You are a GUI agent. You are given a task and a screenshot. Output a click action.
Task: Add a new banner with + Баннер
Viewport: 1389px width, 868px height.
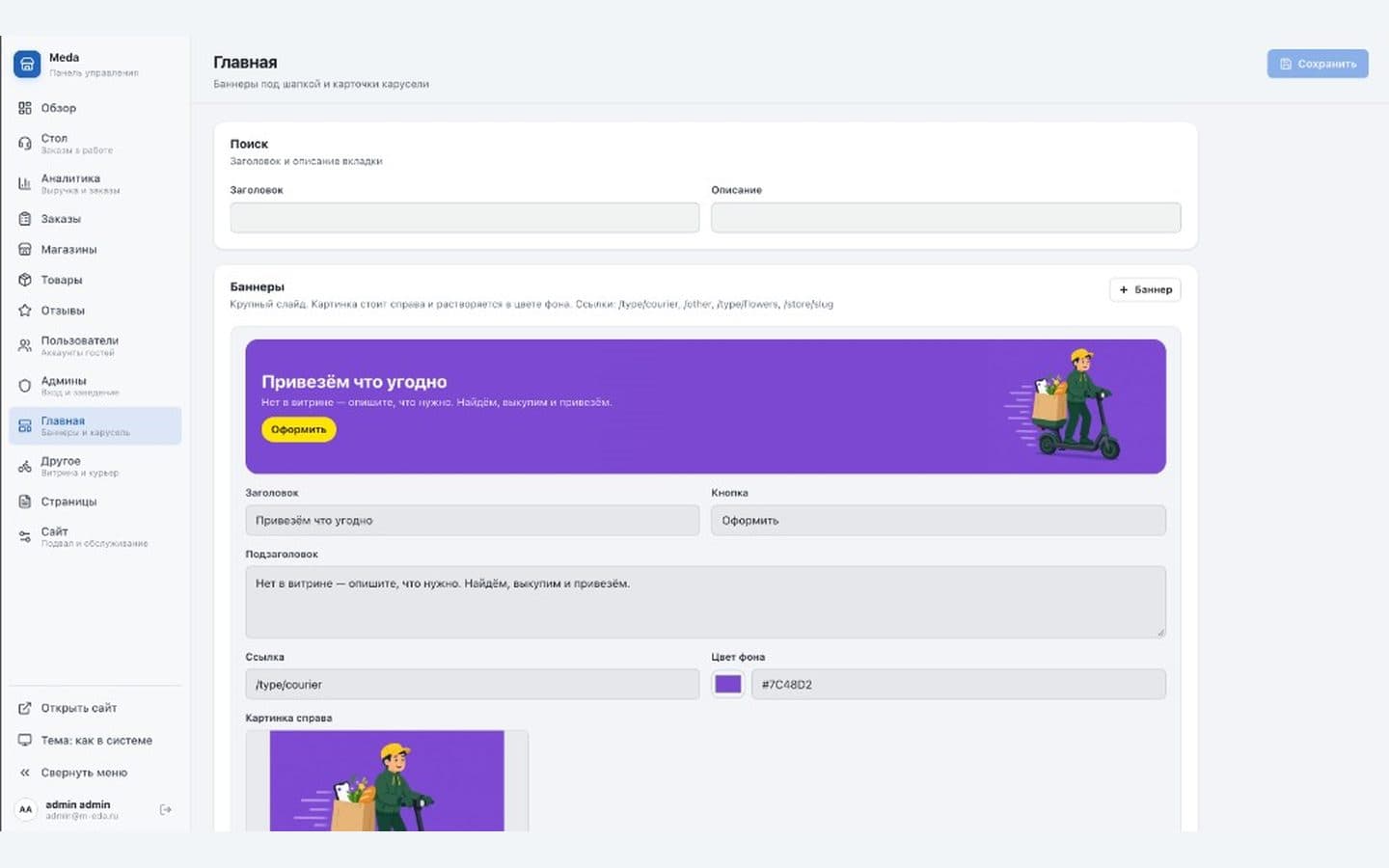1145,289
